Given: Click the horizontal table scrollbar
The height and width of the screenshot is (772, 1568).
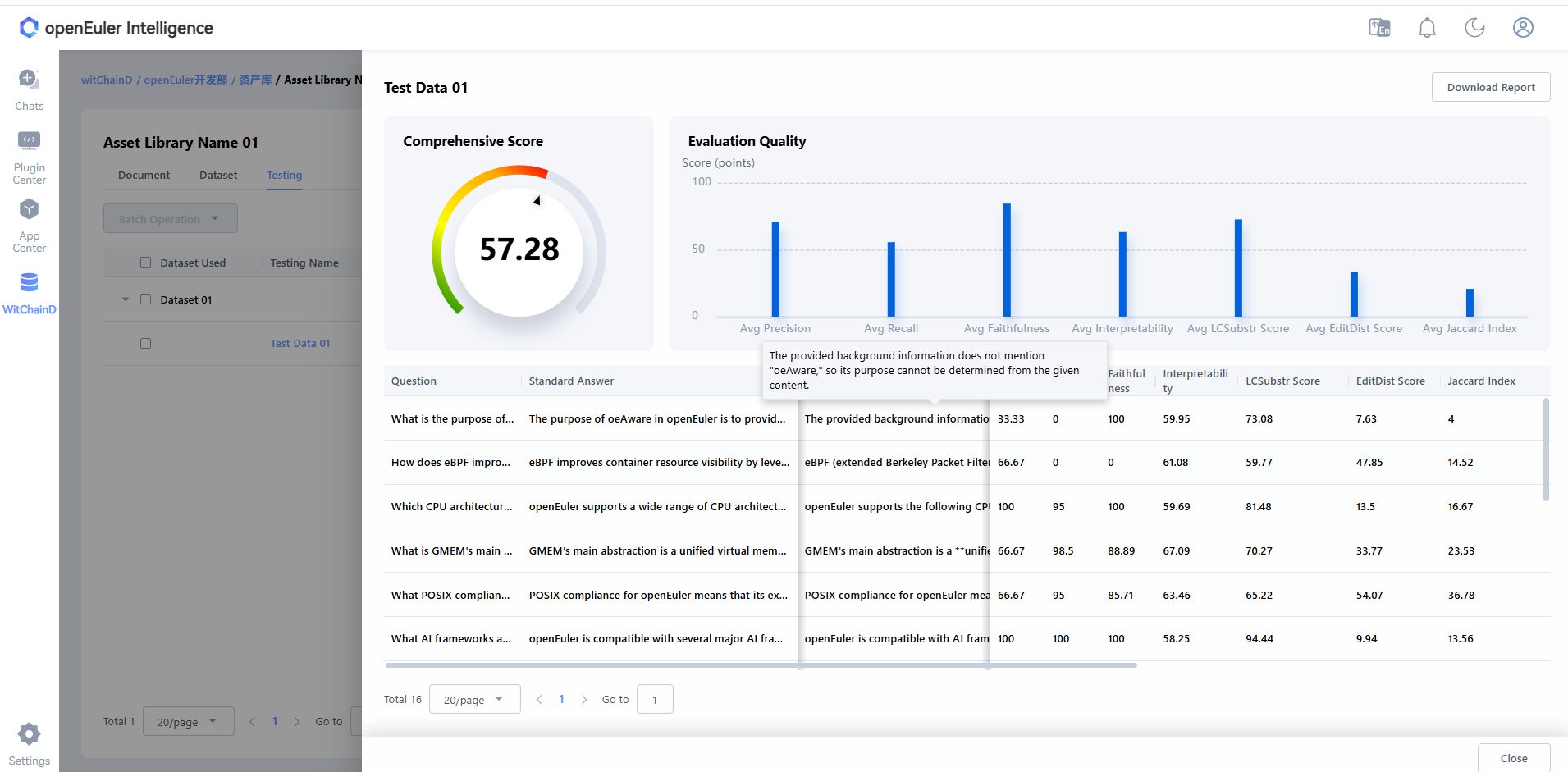Looking at the screenshot, I should (x=761, y=665).
